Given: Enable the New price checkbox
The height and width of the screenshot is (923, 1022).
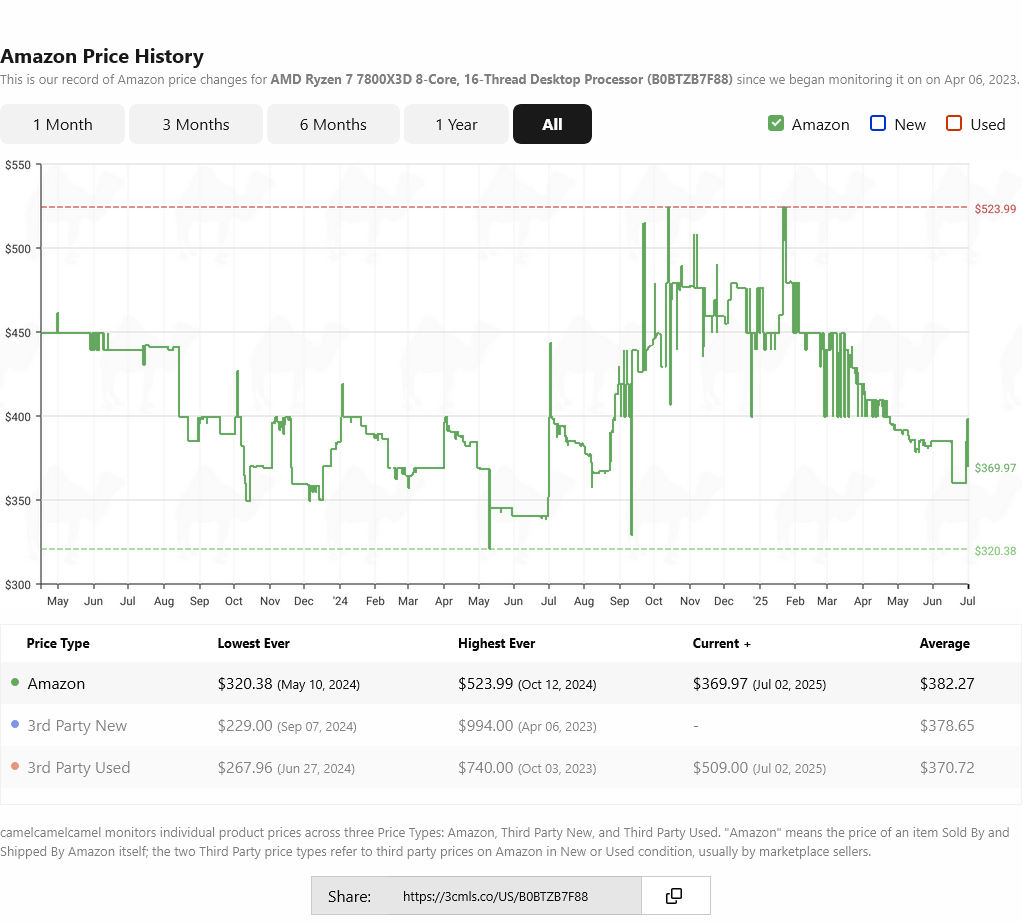Looking at the screenshot, I should point(878,123).
